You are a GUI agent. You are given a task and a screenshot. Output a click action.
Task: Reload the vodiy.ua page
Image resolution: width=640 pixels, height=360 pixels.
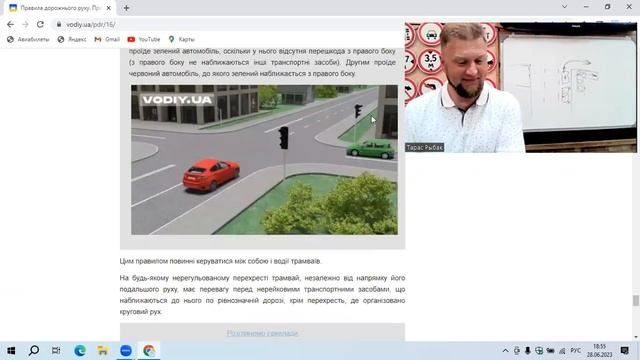(x=40, y=24)
